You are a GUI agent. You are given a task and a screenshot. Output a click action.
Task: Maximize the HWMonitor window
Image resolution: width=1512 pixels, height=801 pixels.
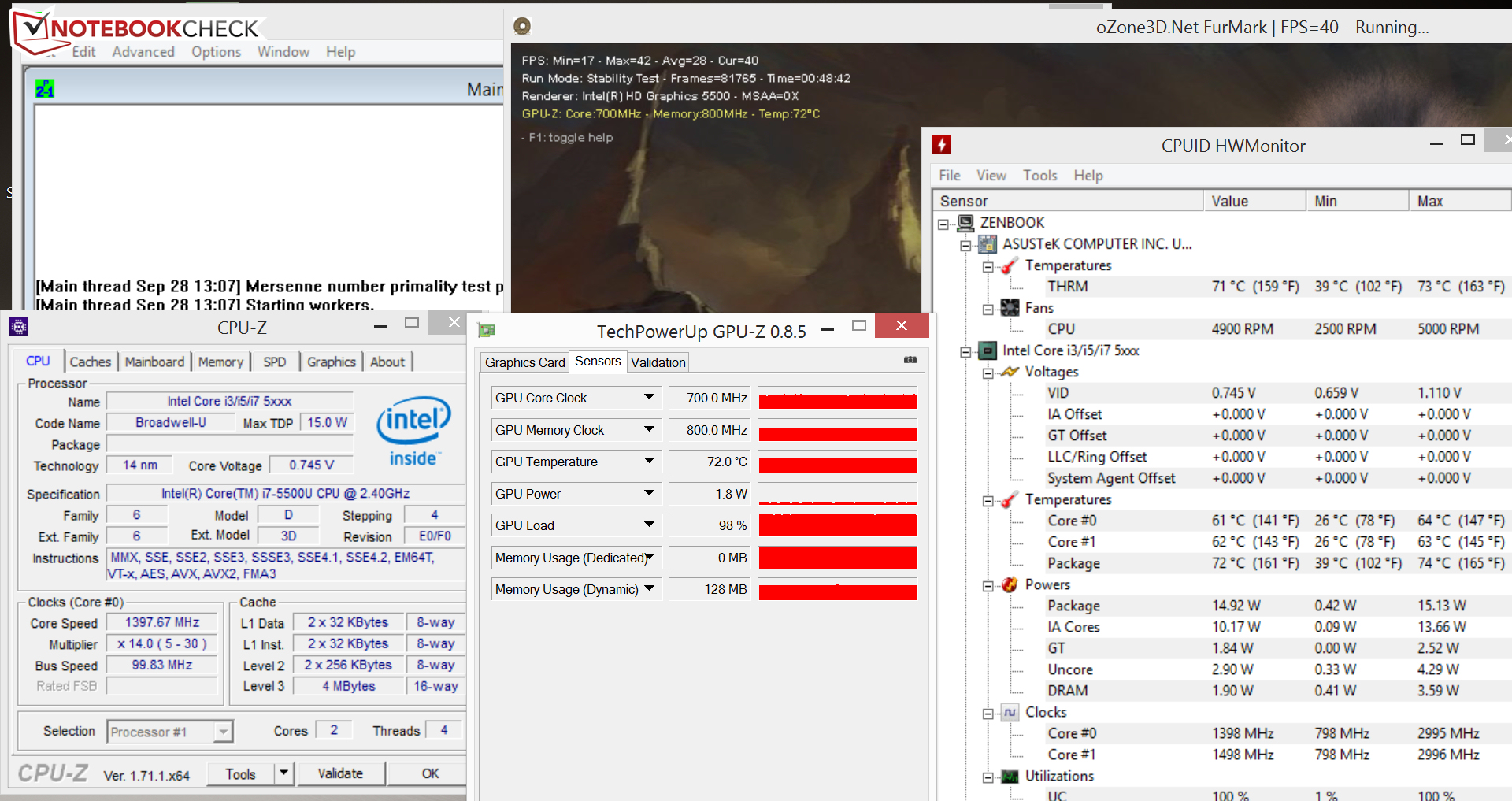pos(1468,140)
